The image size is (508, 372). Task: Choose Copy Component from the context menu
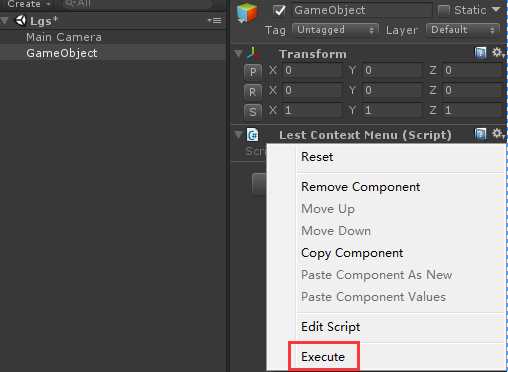pos(387,253)
